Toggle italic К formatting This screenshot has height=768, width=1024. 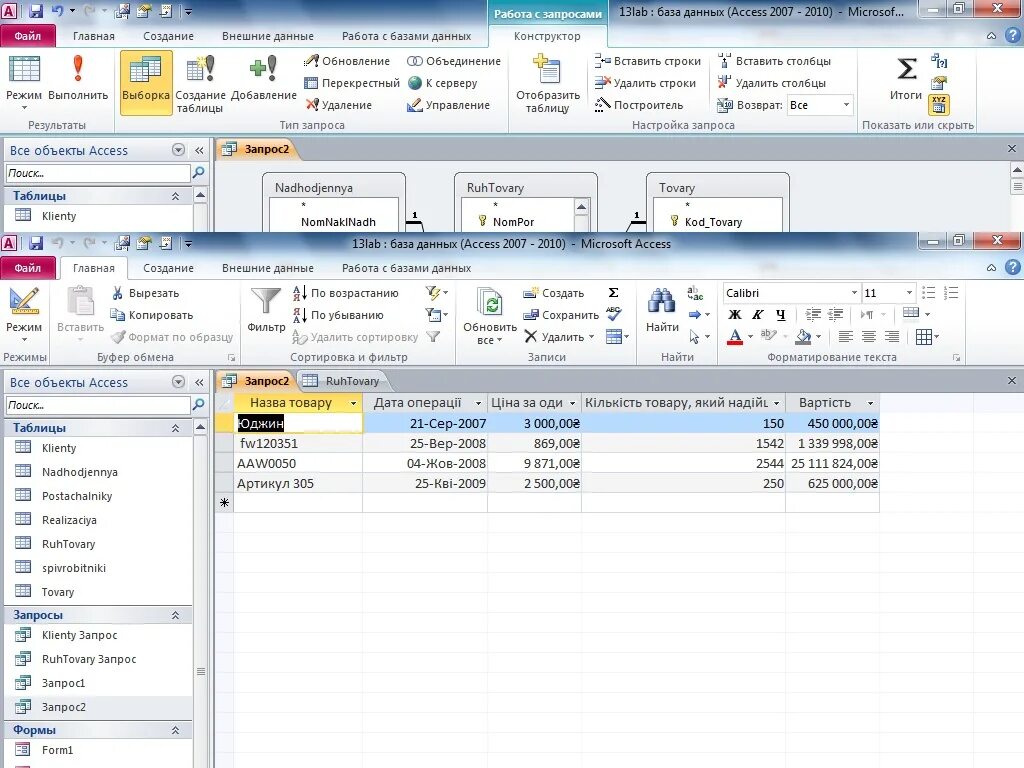(x=758, y=315)
